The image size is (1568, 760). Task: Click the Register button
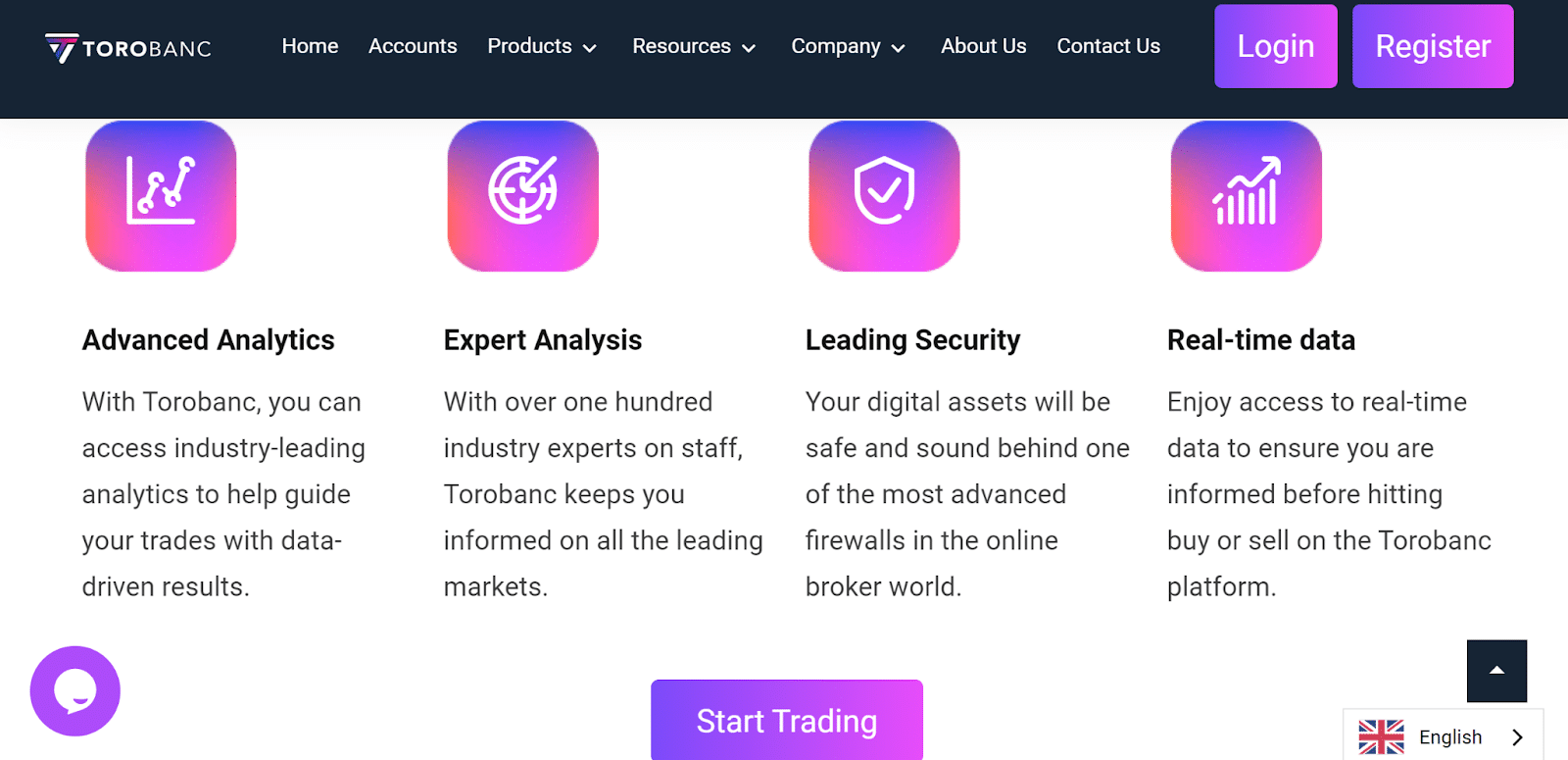(1433, 46)
